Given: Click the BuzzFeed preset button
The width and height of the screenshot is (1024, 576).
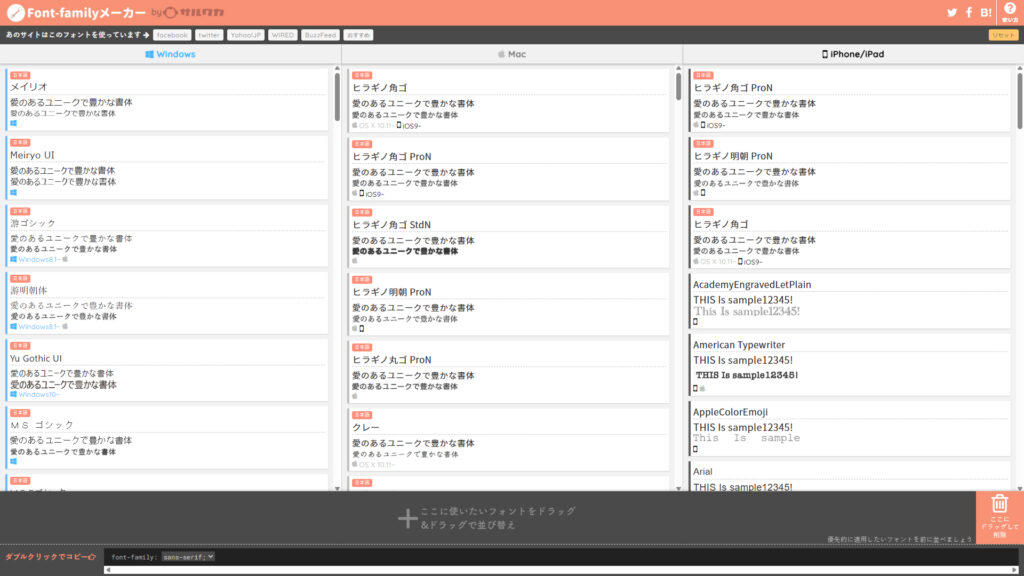Looking at the screenshot, I should 320,35.
